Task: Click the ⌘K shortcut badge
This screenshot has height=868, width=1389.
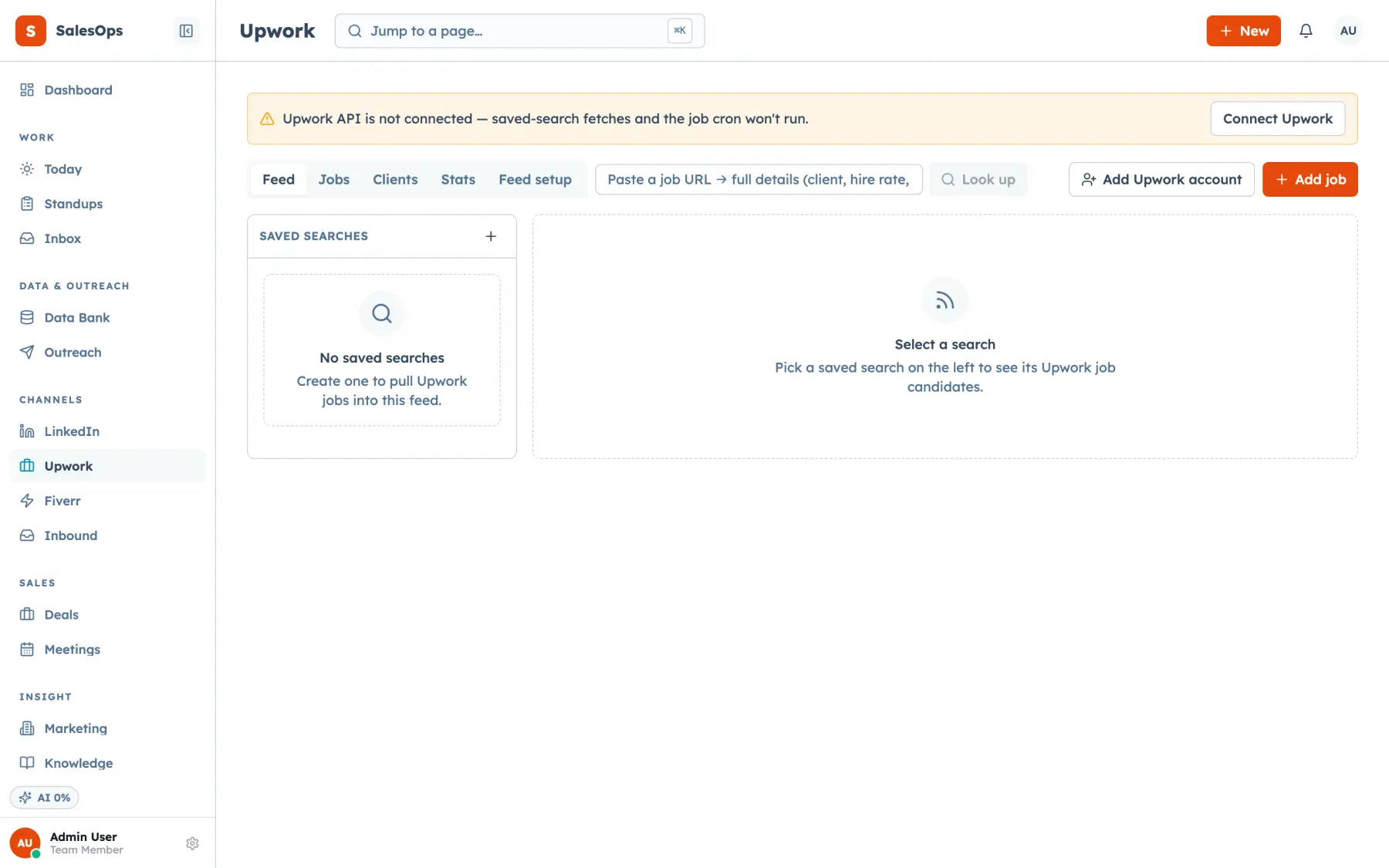Action: tap(680, 31)
